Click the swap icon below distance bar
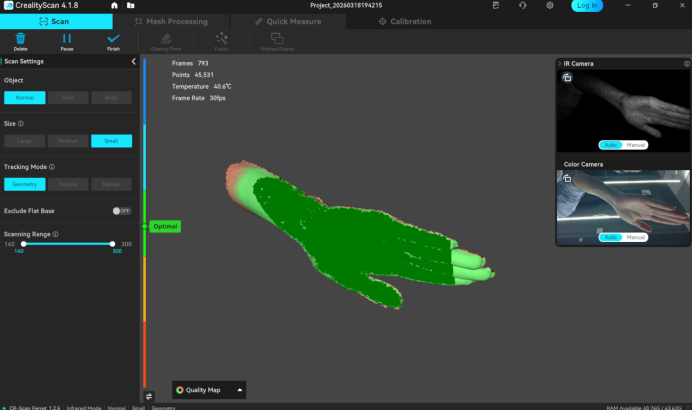Screen dimensions: 692x411 [149, 396]
